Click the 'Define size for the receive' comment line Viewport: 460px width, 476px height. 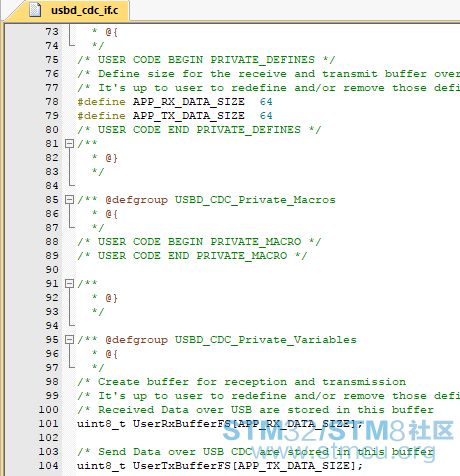point(269,74)
